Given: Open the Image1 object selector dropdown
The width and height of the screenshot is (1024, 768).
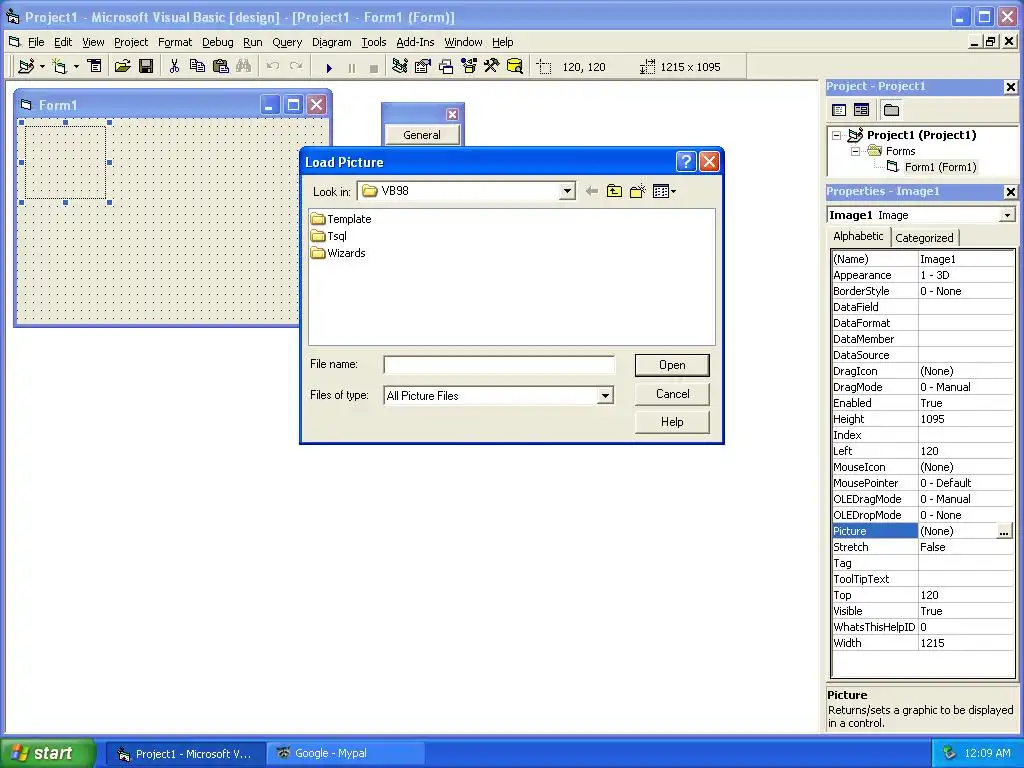Looking at the screenshot, I should coord(1008,215).
